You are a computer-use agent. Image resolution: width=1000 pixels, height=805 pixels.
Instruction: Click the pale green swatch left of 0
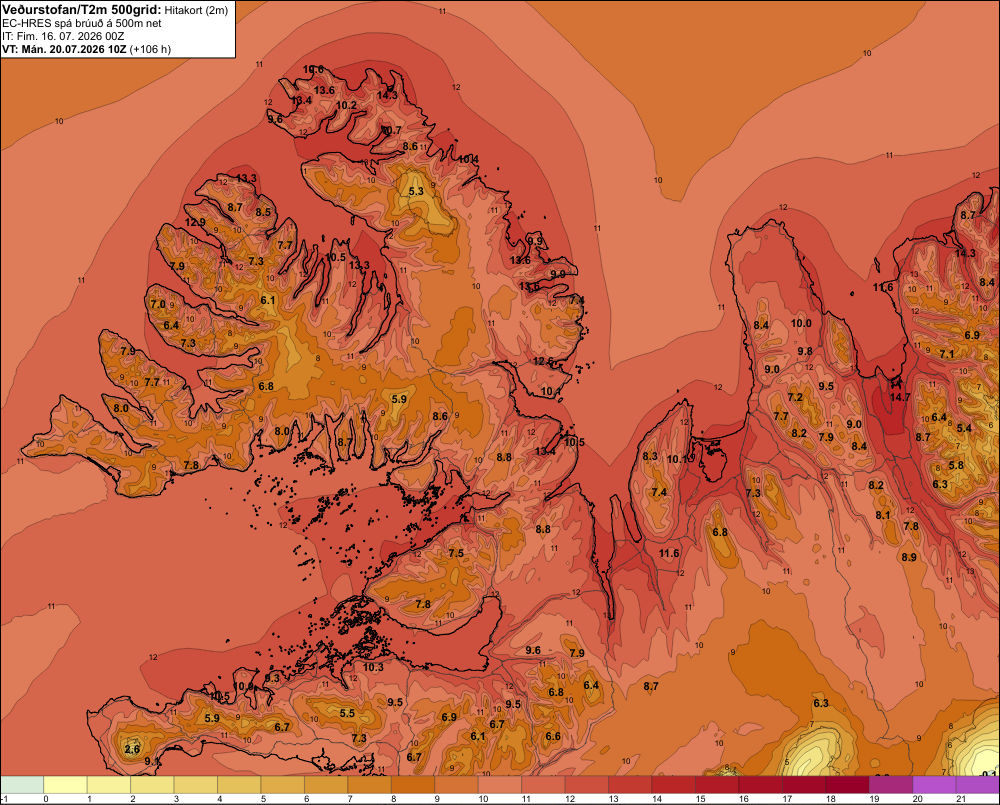pos(22,784)
